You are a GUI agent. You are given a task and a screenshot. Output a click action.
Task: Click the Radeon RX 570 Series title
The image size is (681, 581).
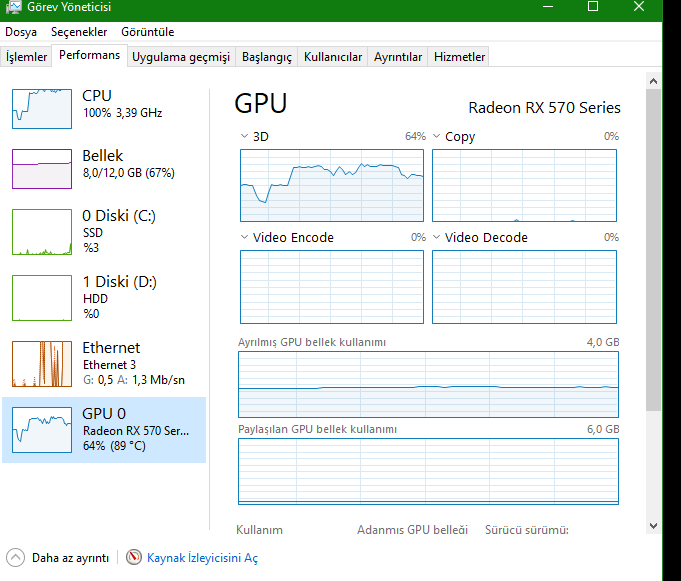(544, 108)
